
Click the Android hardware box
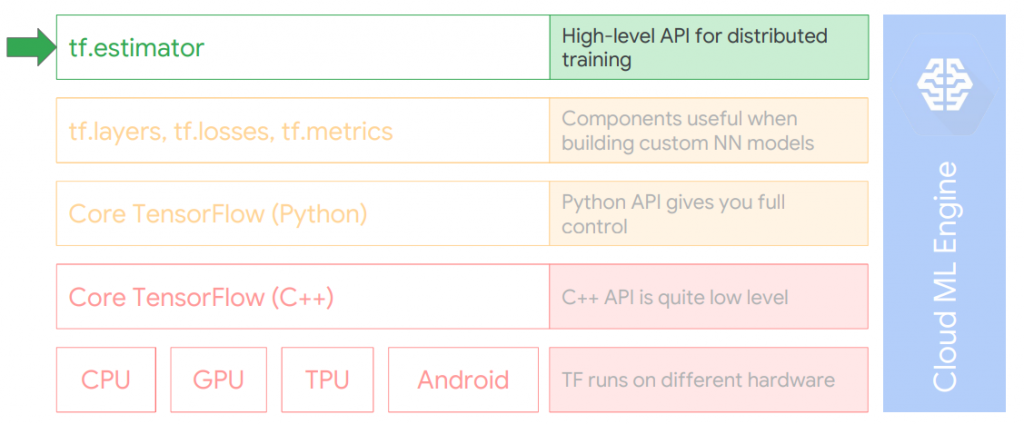click(x=463, y=380)
